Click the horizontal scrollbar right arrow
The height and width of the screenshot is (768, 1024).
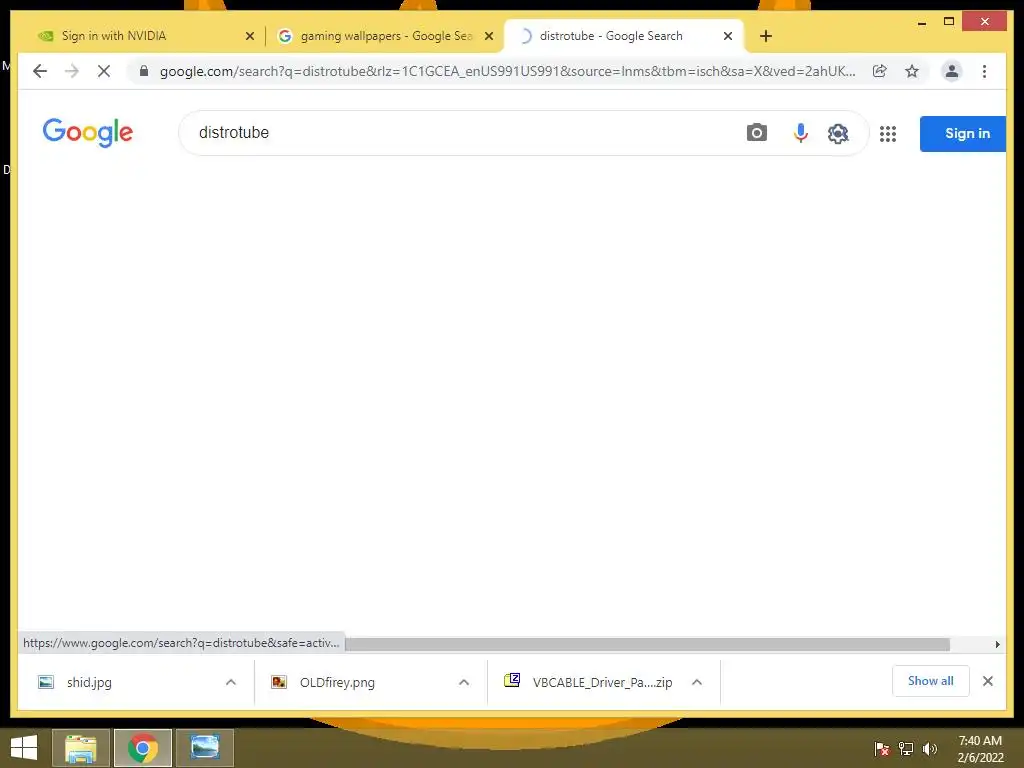tap(997, 645)
